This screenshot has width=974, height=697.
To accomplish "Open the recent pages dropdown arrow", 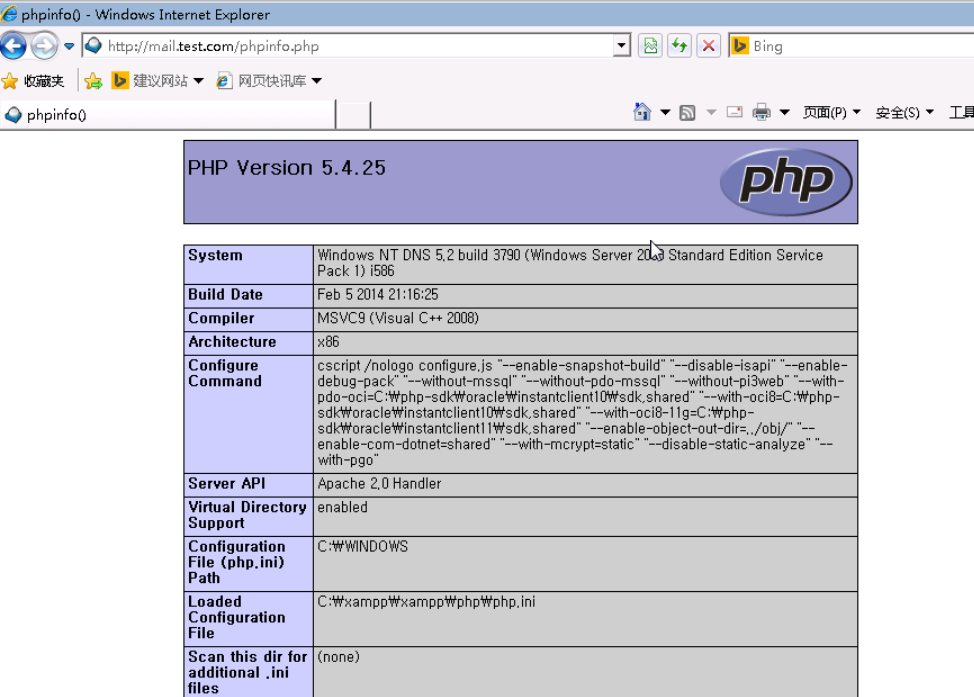I will (69, 47).
